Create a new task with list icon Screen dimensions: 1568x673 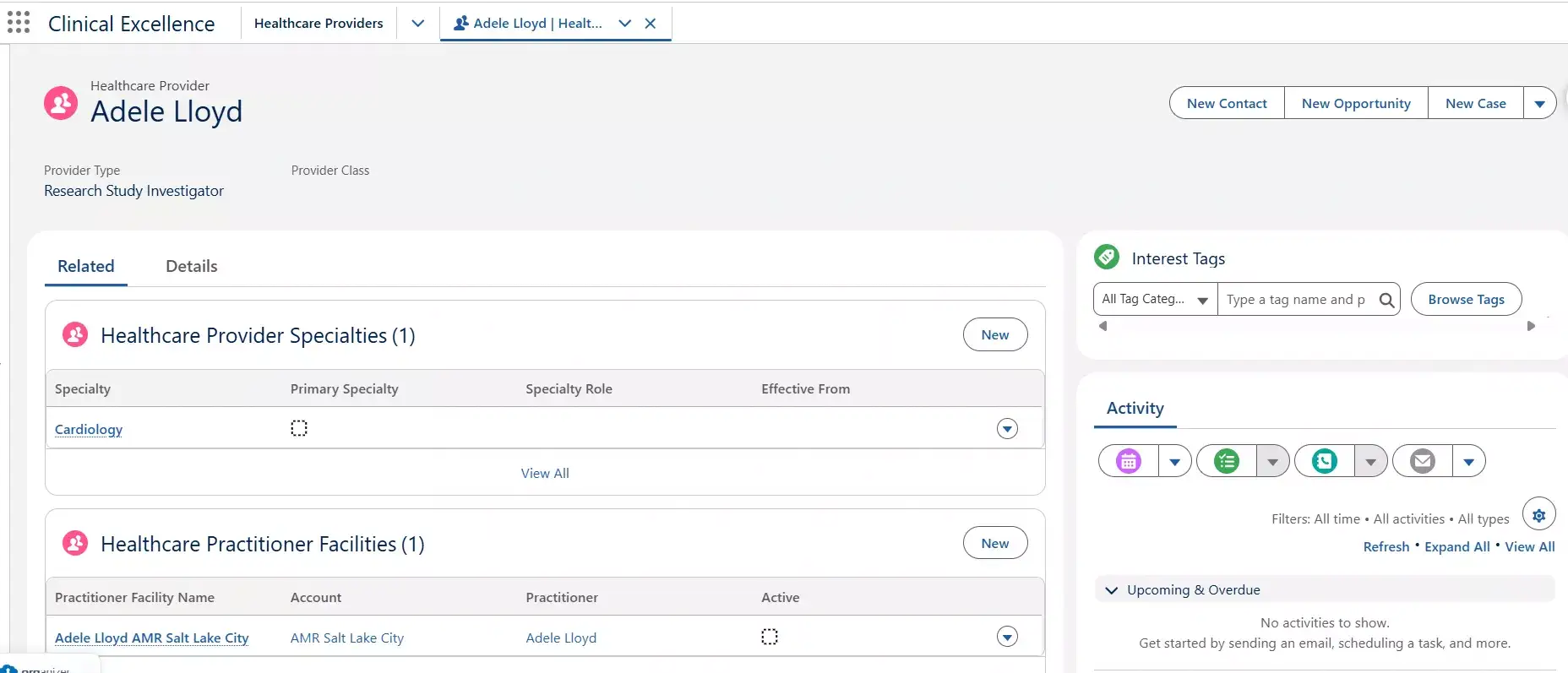click(1227, 461)
